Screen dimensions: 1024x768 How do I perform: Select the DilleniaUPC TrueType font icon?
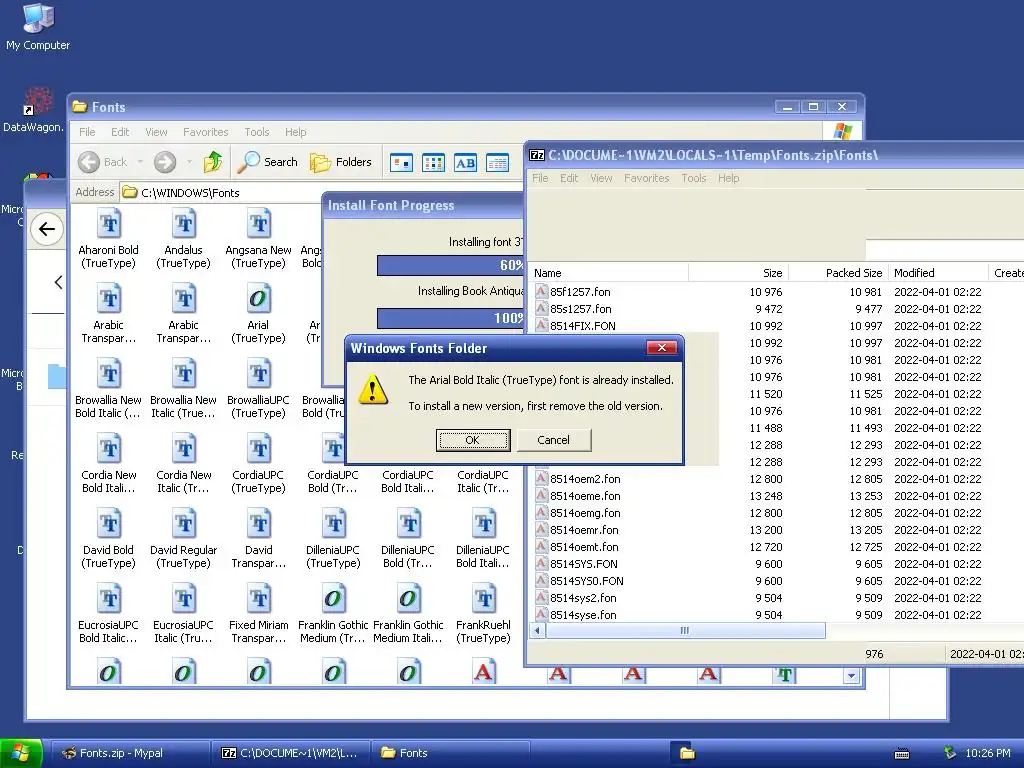[334, 524]
